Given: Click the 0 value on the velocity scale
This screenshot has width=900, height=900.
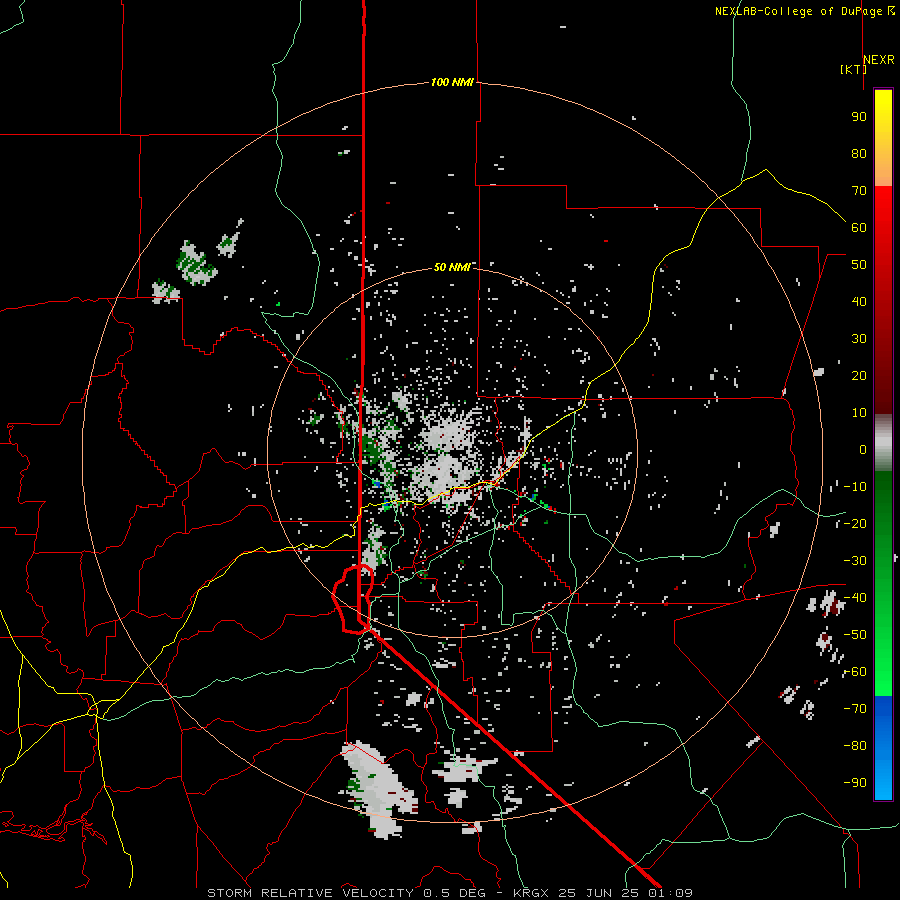Looking at the screenshot, I should [x=863, y=449].
